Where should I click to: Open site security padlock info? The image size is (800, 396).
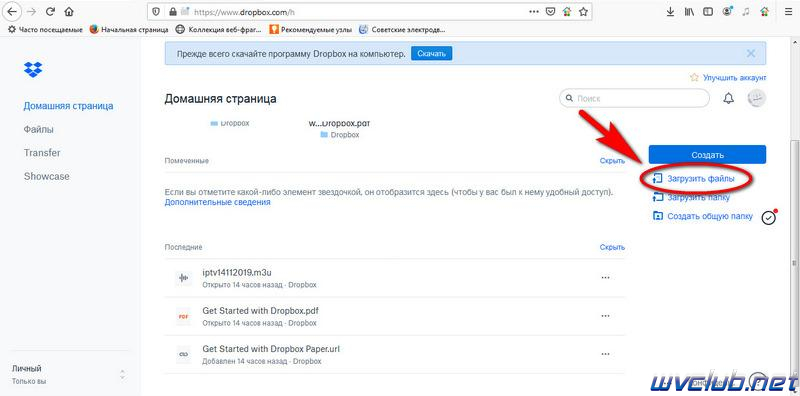(172, 11)
